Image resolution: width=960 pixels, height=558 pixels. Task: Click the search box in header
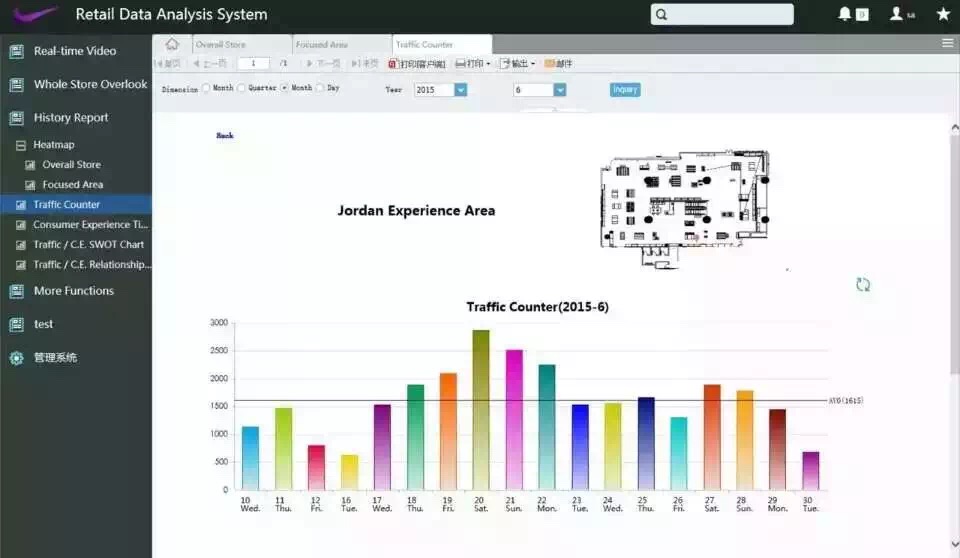point(722,14)
